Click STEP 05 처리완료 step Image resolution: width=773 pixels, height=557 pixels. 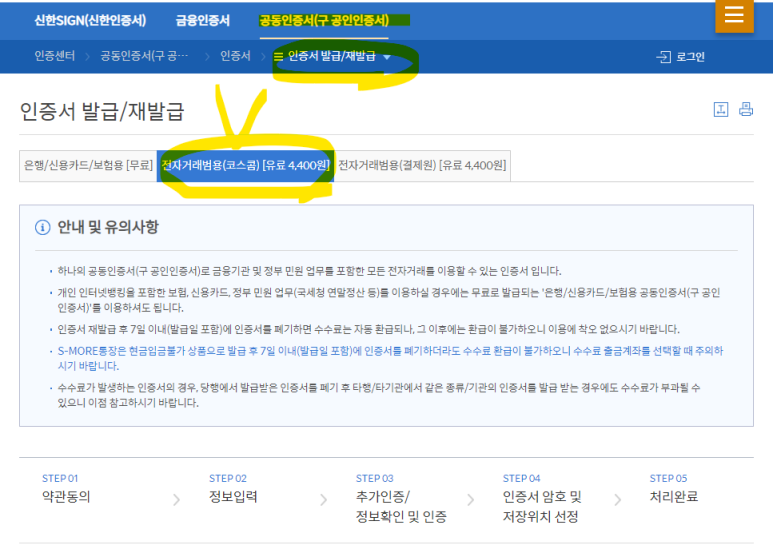pyautogui.click(x=673, y=488)
